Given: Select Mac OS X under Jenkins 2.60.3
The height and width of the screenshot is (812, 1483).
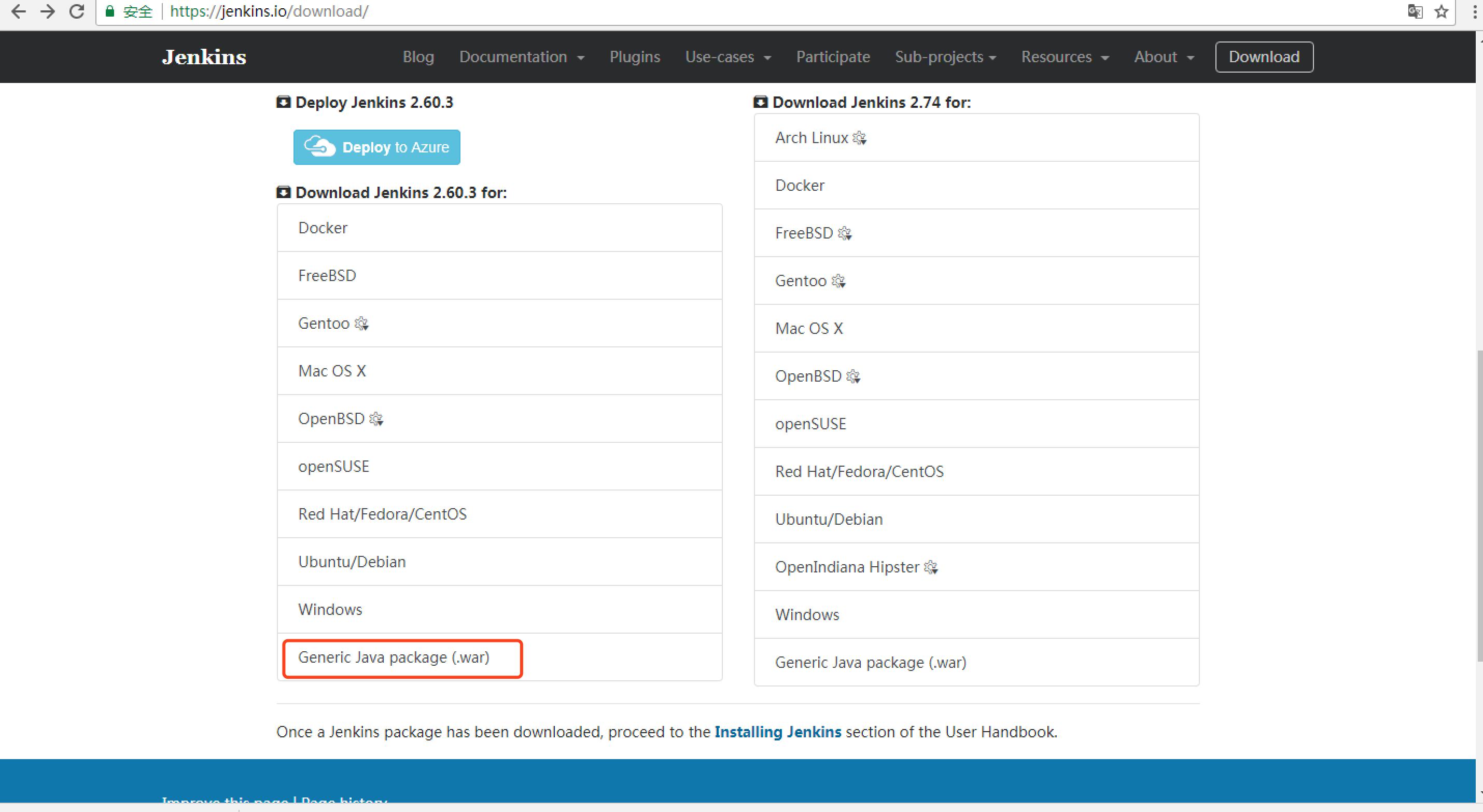Looking at the screenshot, I should (499, 371).
